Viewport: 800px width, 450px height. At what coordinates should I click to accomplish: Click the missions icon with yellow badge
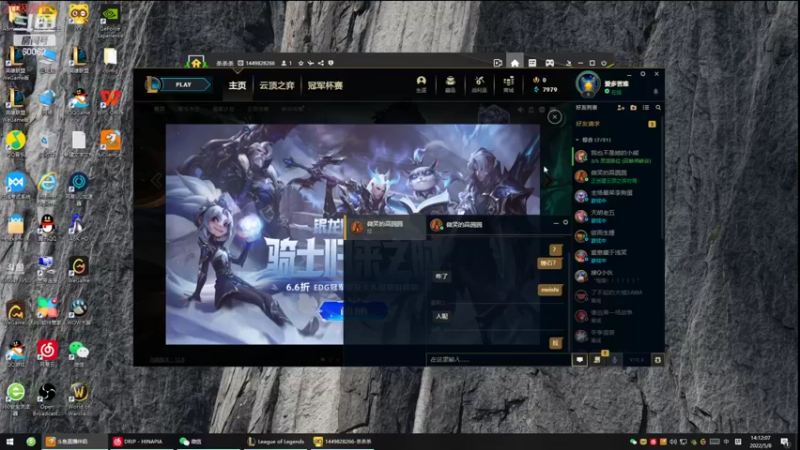(598, 359)
